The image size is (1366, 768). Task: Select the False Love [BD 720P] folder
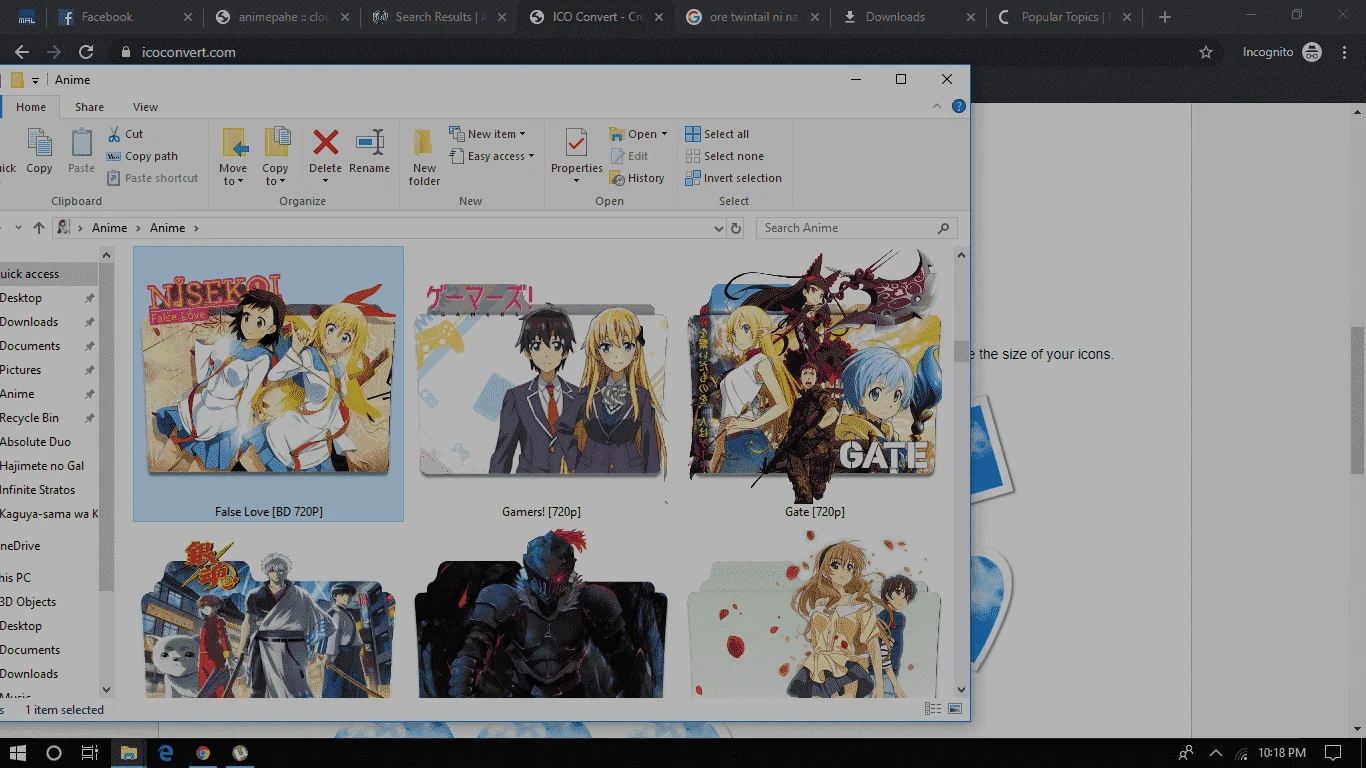268,384
